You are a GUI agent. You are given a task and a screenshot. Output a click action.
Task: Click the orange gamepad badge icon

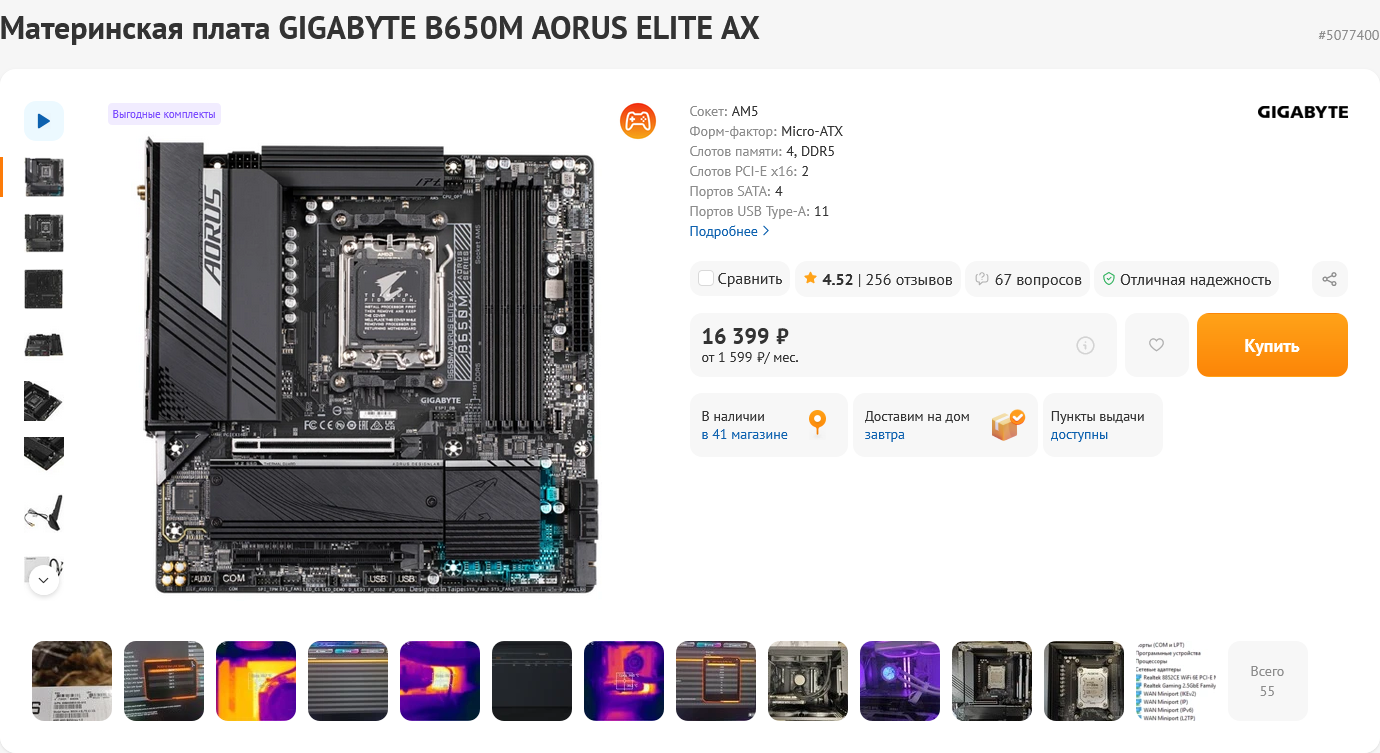[638, 120]
